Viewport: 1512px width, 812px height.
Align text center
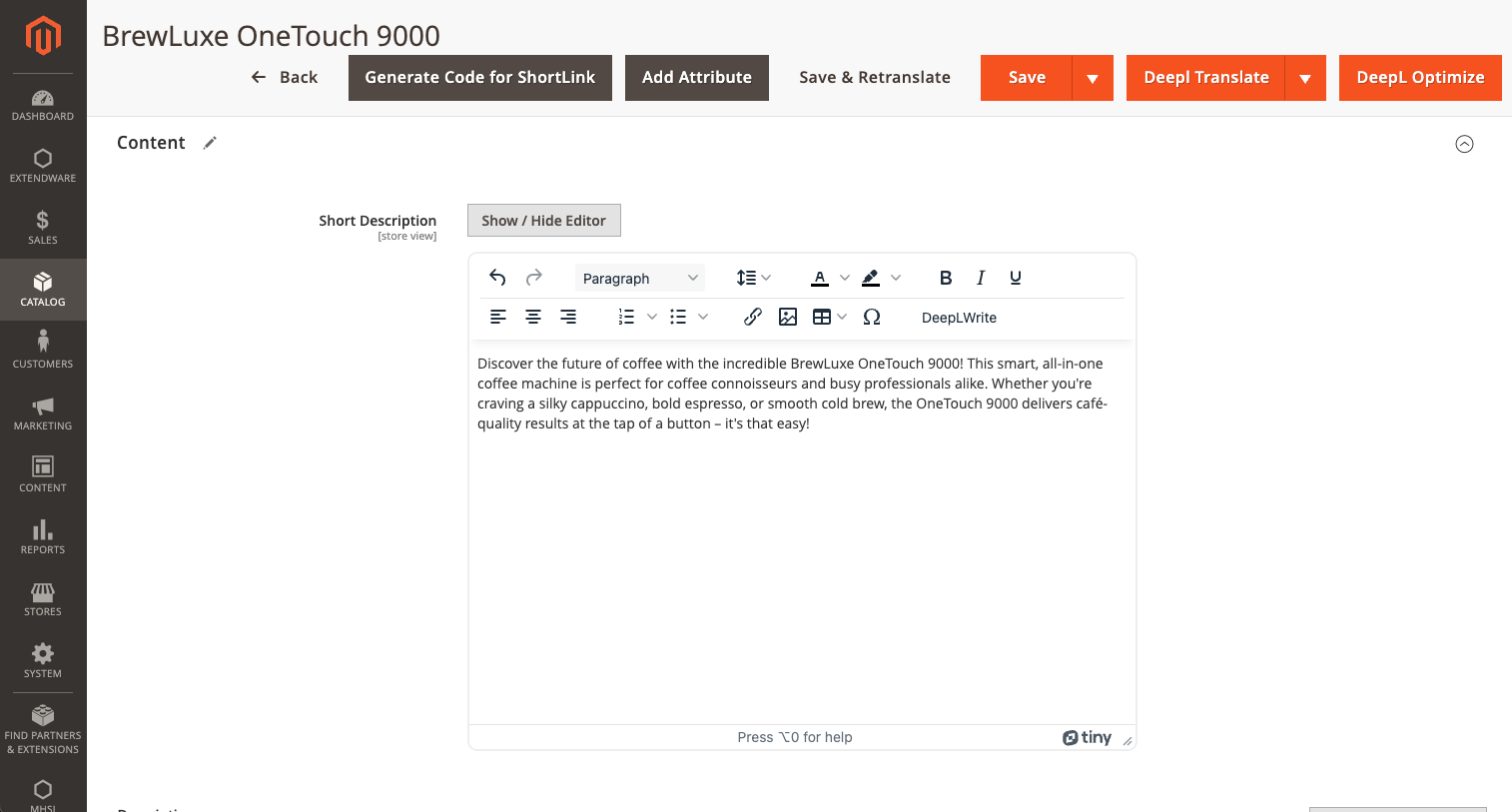[x=533, y=317]
